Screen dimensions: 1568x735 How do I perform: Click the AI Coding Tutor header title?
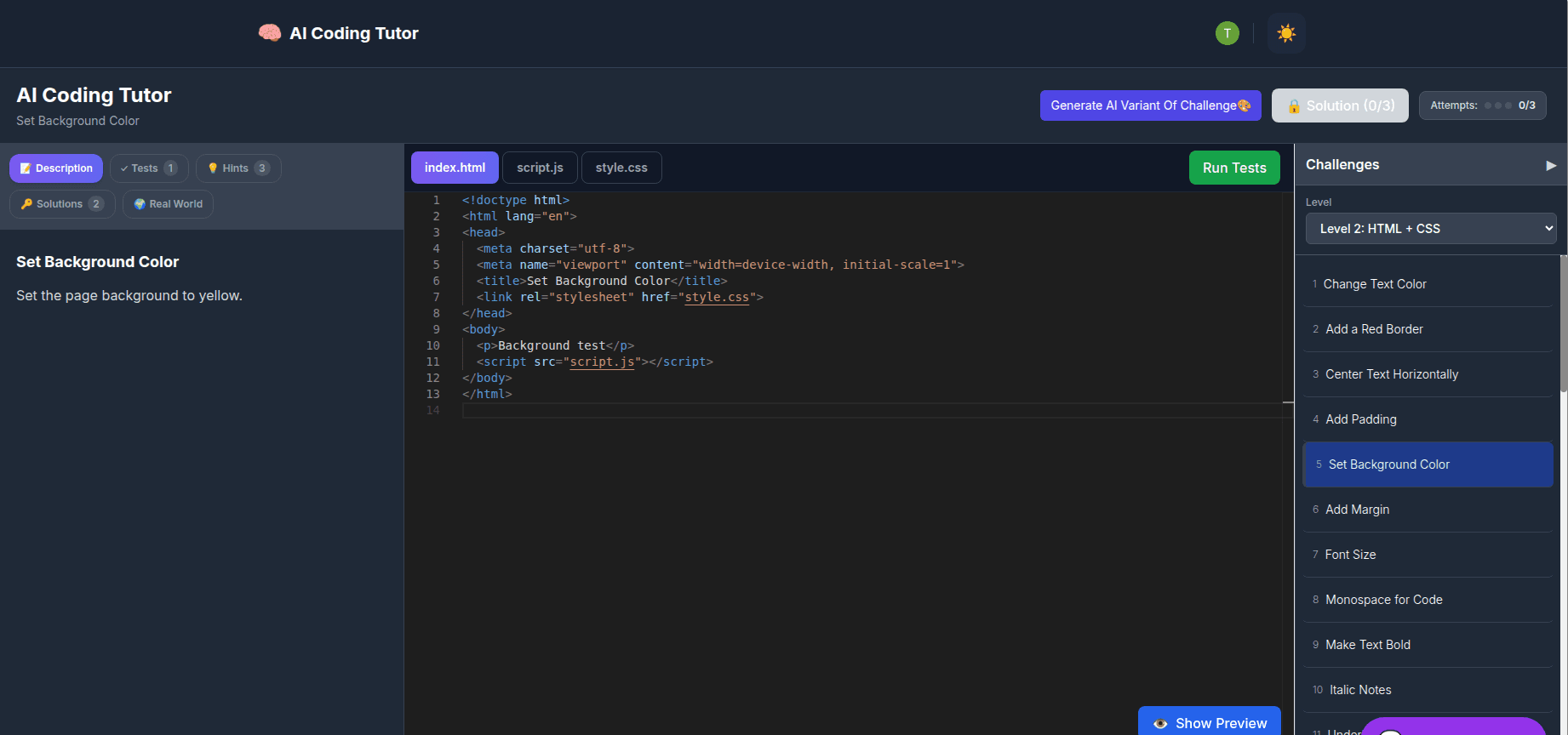click(x=354, y=33)
